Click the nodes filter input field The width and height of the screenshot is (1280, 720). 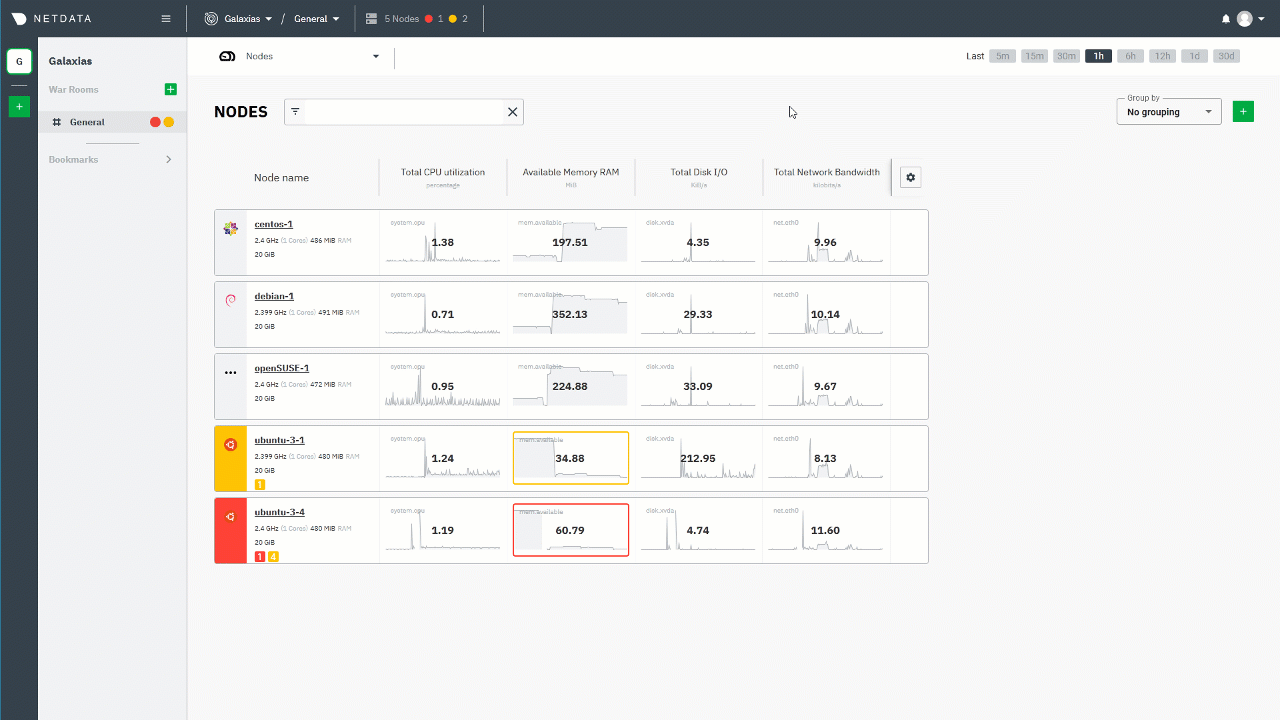coord(404,112)
